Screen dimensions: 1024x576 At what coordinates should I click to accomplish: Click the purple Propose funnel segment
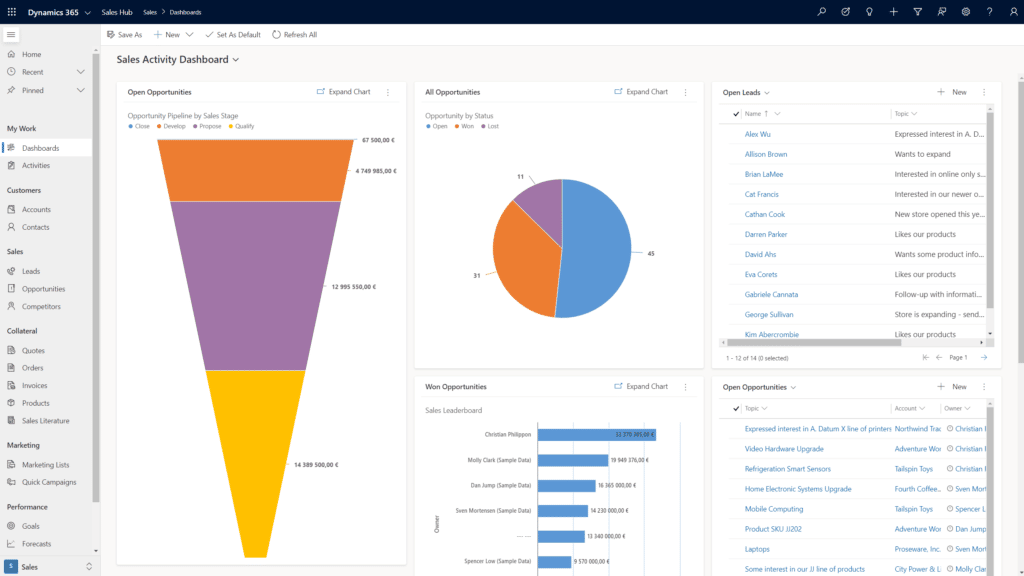click(255, 286)
